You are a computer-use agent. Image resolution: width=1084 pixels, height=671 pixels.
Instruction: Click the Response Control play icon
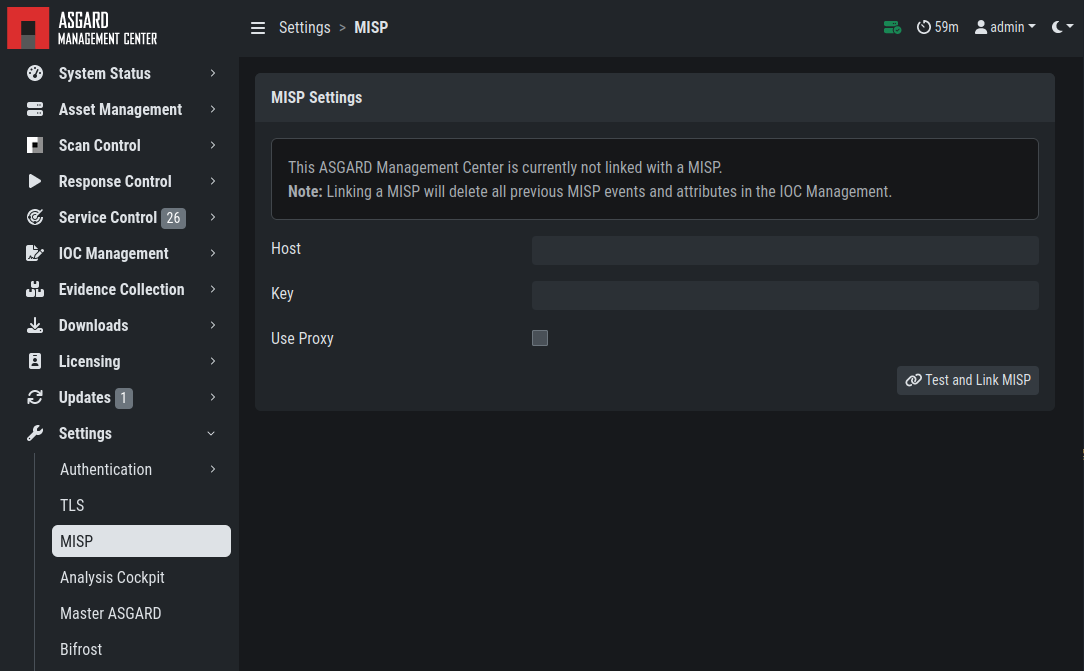pyautogui.click(x=35, y=181)
